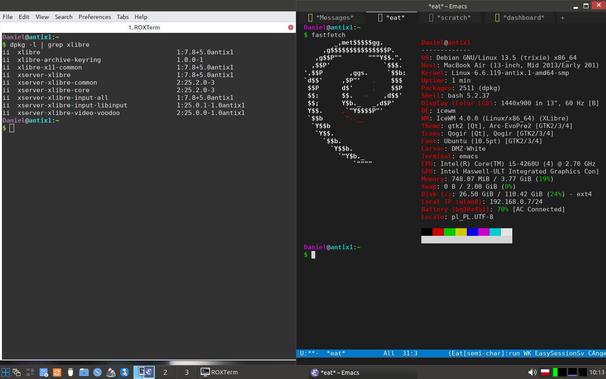The height and width of the screenshot is (379, 606).
Task: Click the Emacs eat prompt cursor
Action: point(313,255)
